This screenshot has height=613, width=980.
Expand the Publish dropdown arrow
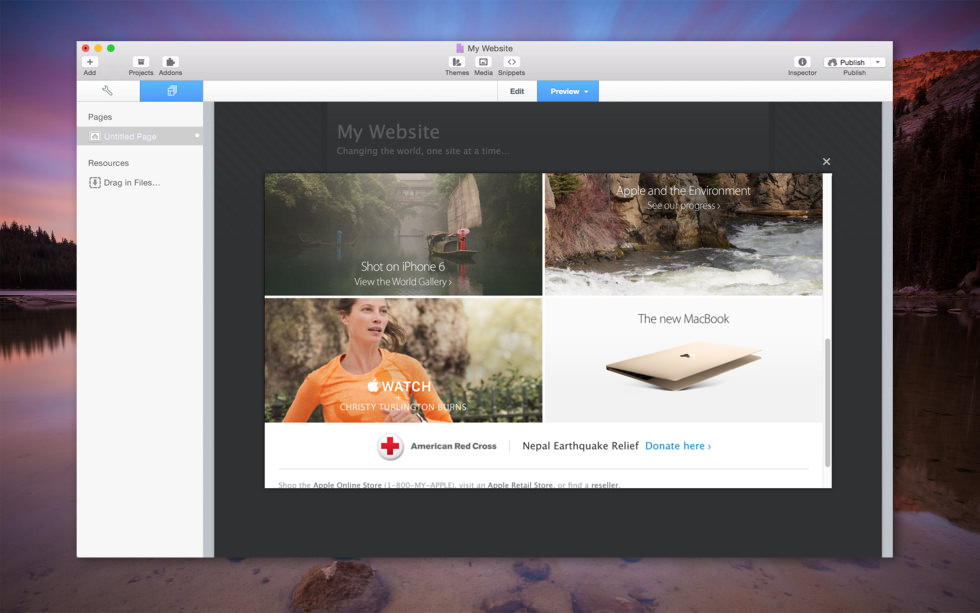click(878, 62)
